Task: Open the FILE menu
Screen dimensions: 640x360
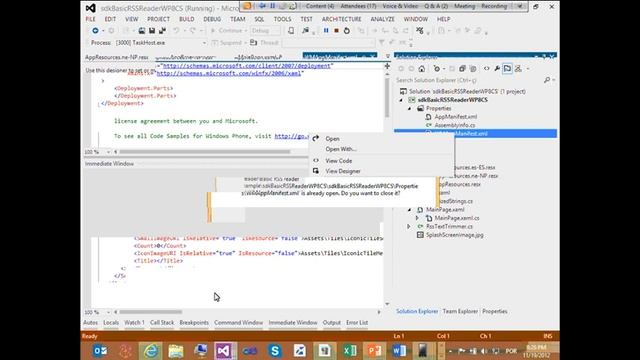Action: (90, 19)
